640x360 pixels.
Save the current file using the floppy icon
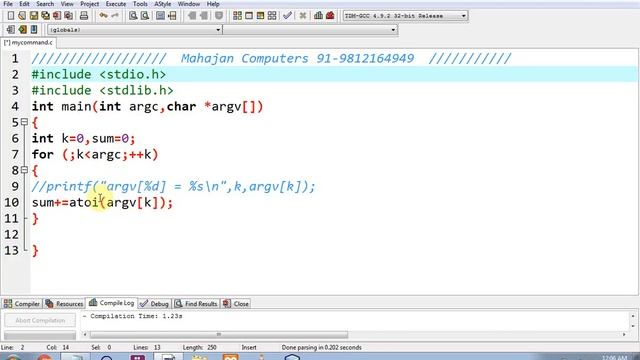(x=34, y=16)
